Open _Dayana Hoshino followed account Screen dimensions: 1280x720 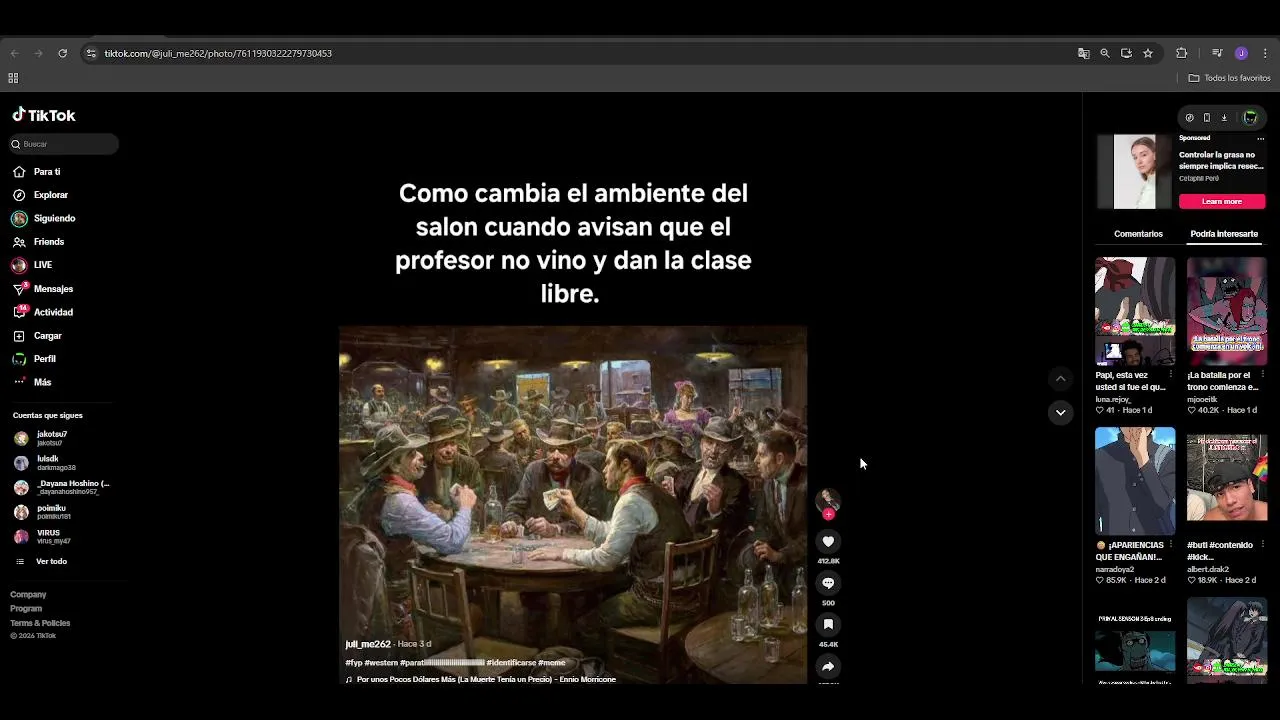pyautogui.click(x=61, y=488)
